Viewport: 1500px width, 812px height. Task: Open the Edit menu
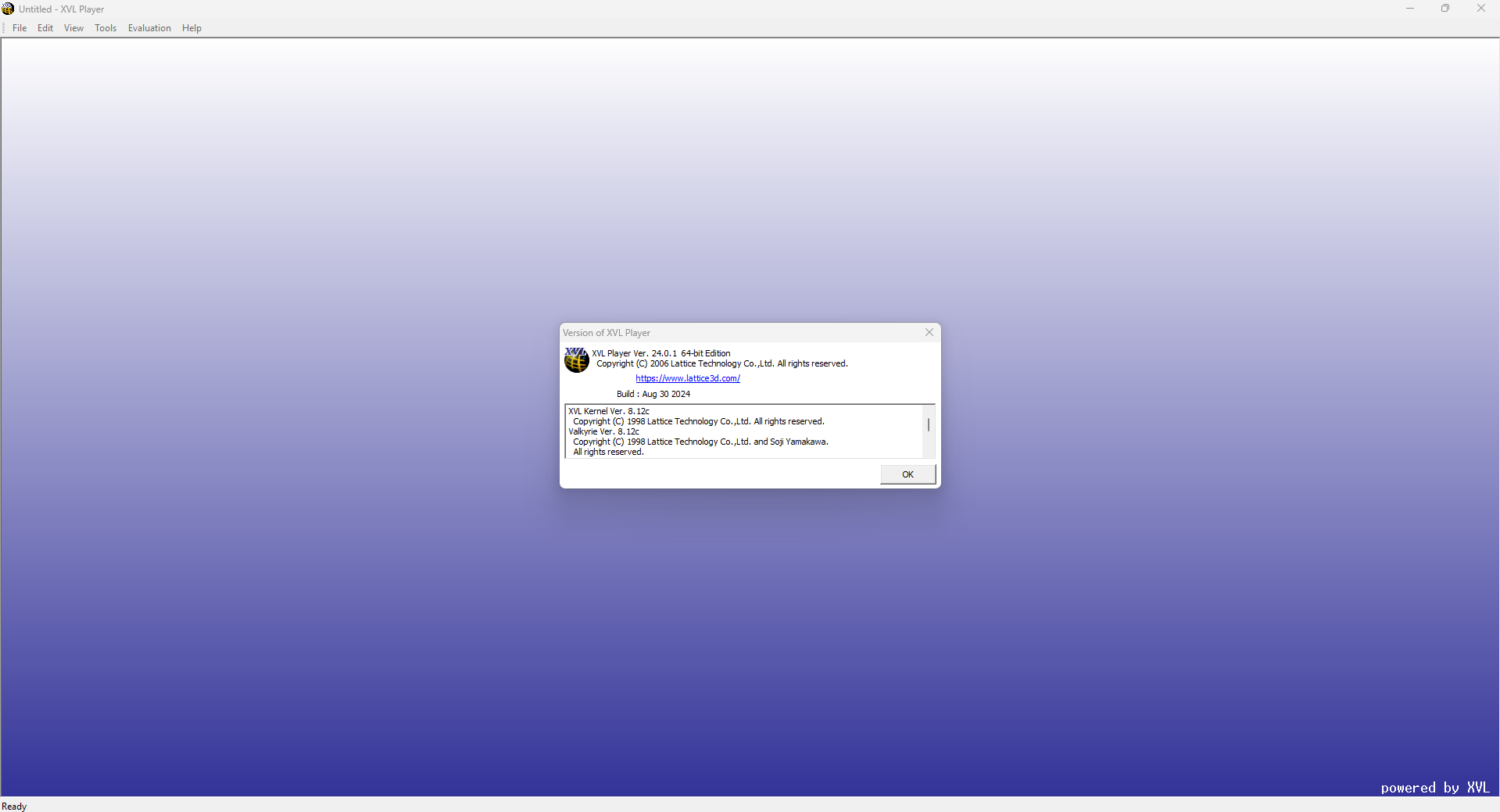45,28
